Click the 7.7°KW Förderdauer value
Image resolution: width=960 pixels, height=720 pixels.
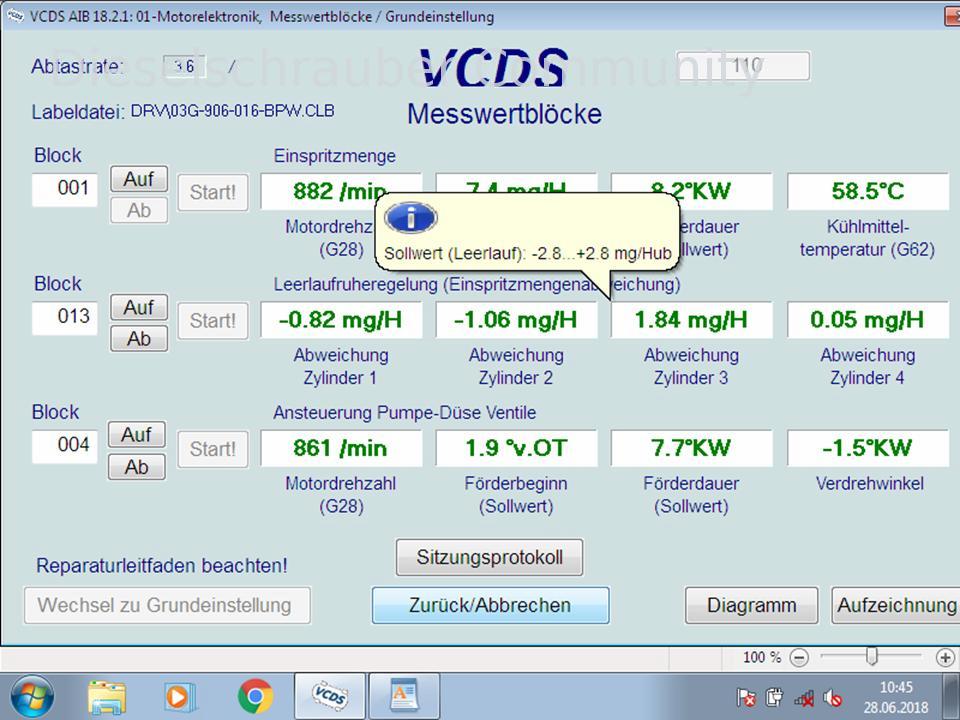point(691,448)
